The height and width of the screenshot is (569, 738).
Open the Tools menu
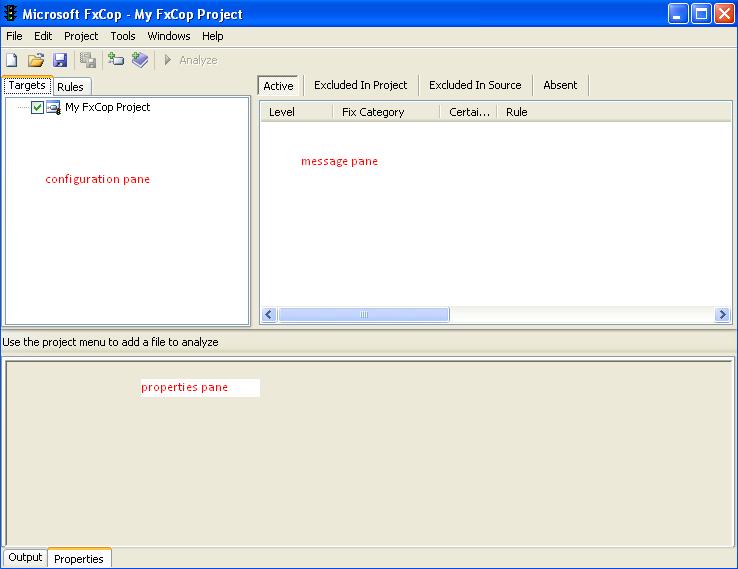(123, 36)
